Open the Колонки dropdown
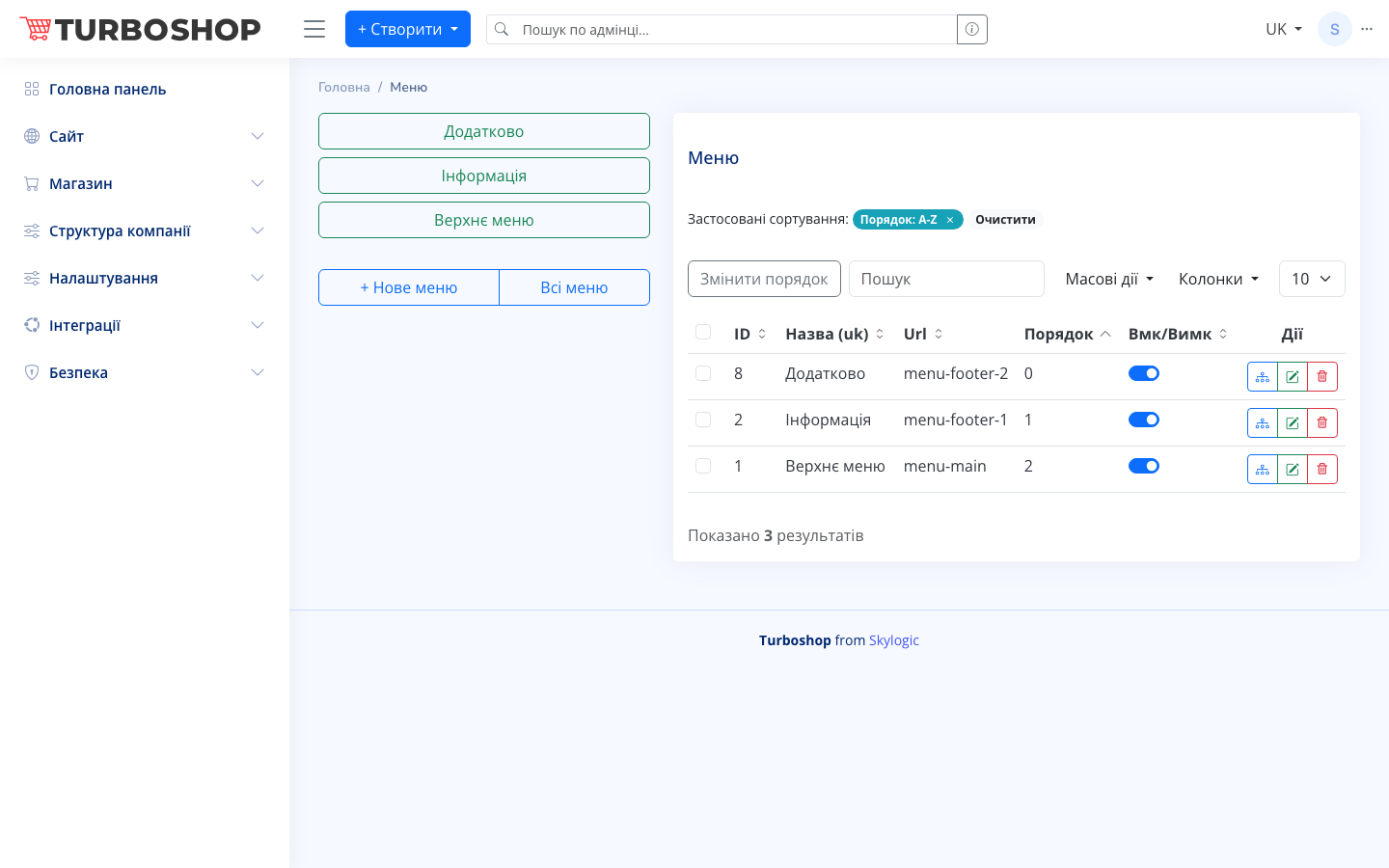The image size is (1389, 868). (1219, 279)
